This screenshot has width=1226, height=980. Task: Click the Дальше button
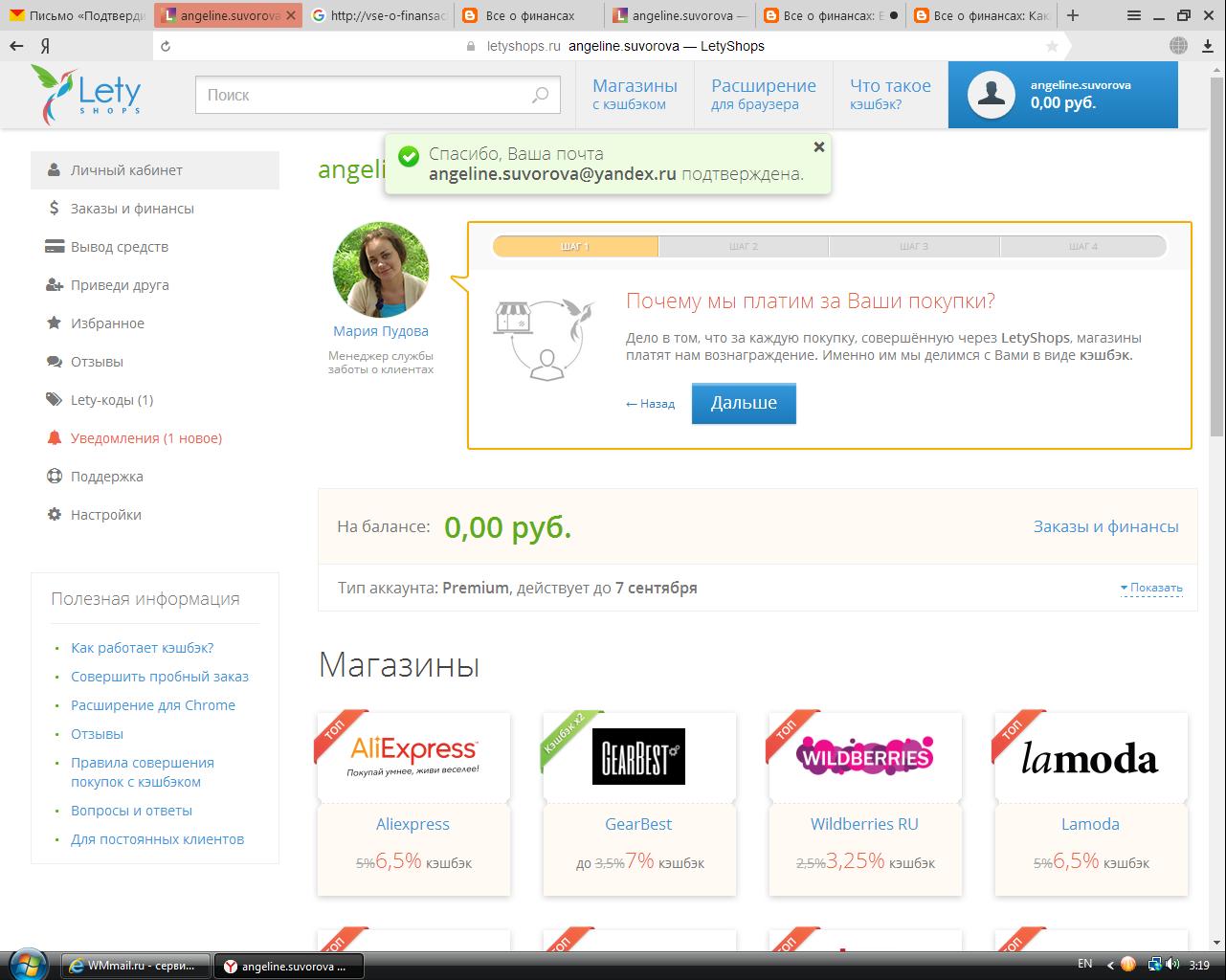(744, 403)
